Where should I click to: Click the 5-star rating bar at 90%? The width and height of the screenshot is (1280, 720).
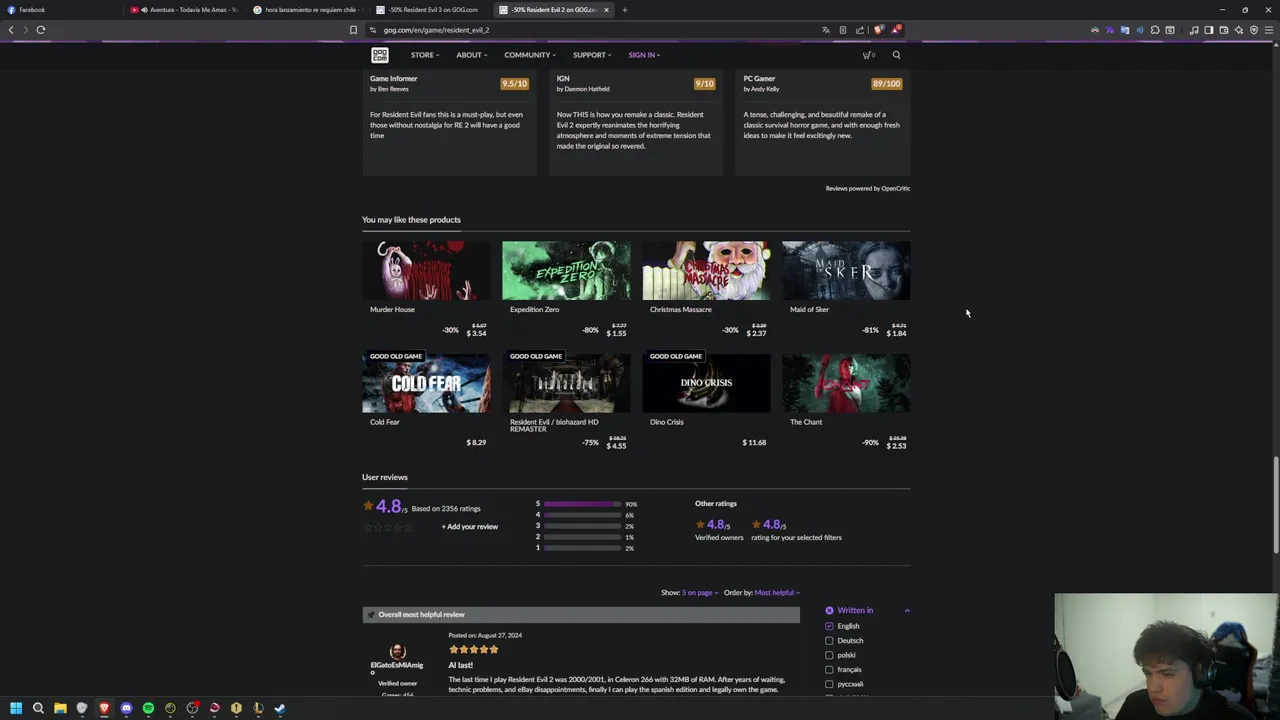point(582,504)
